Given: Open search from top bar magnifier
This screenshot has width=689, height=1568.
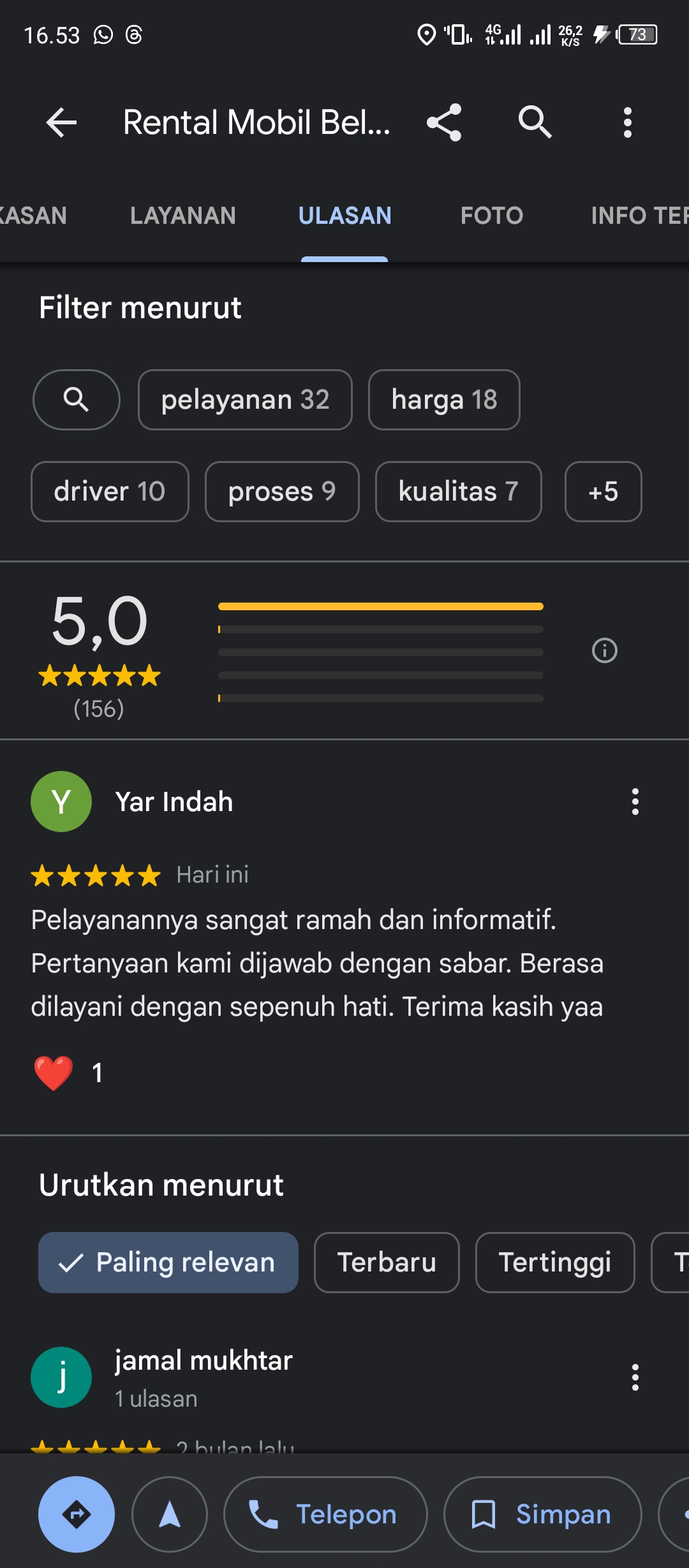Looking at the screenshot, I should 535,122.
